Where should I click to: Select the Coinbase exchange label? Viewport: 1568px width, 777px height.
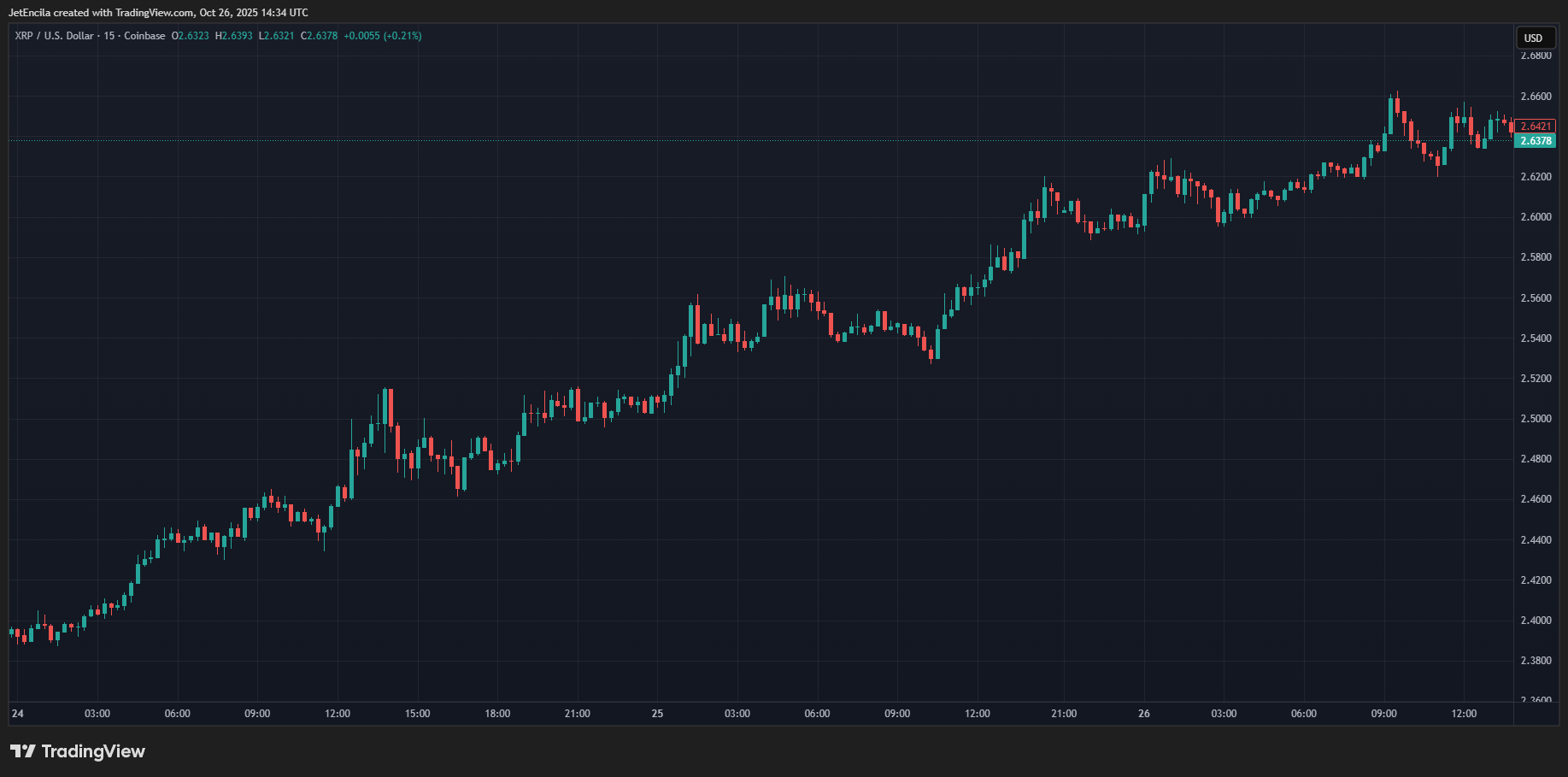[x=144, y=36]
